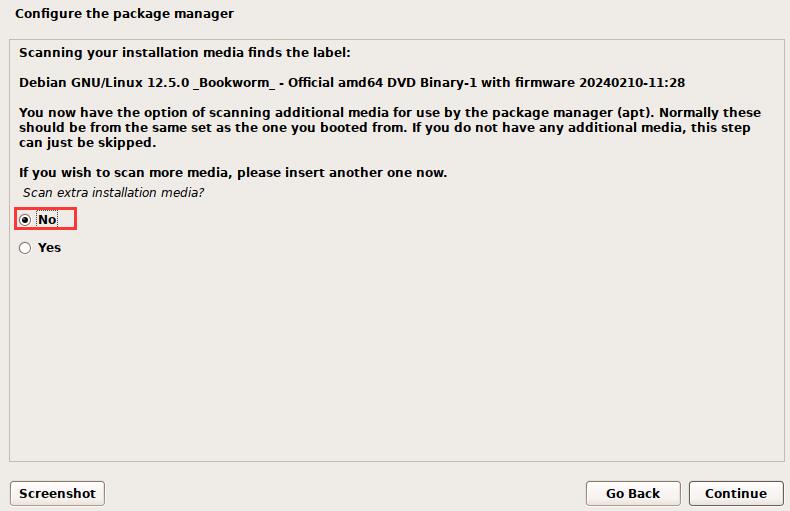The height and width of the screenshot is (511, 790).
Task: Select the Yes radio button
Action: (25, 248)
